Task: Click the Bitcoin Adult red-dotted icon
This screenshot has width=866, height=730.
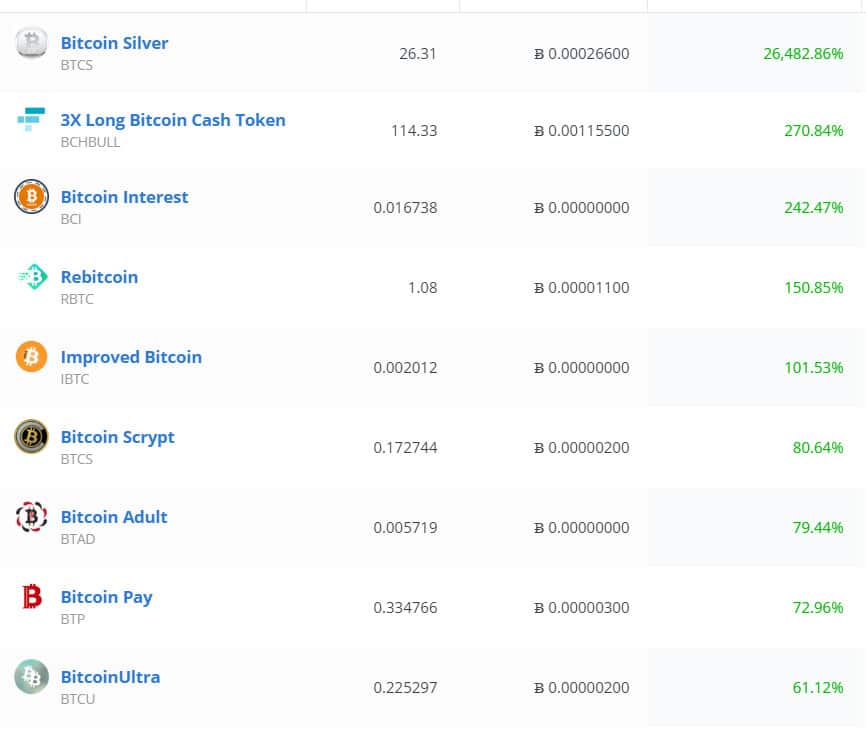Action: [31, 517]
